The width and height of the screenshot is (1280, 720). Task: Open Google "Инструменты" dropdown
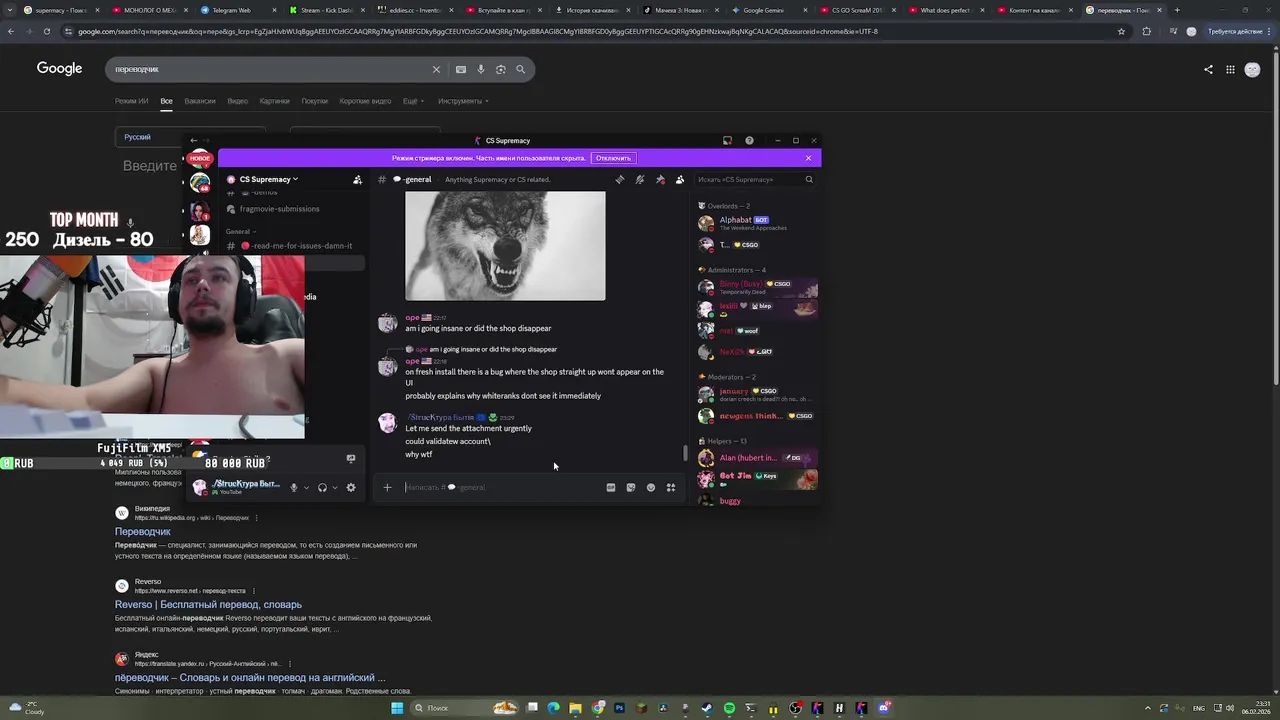(463, 101)
